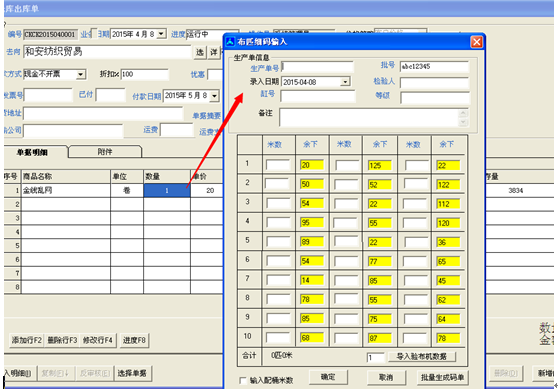Screen dimensions: 558x391
Task: Click the cell showing 3834
Action: pyautogui.click(x=516, y=191)
